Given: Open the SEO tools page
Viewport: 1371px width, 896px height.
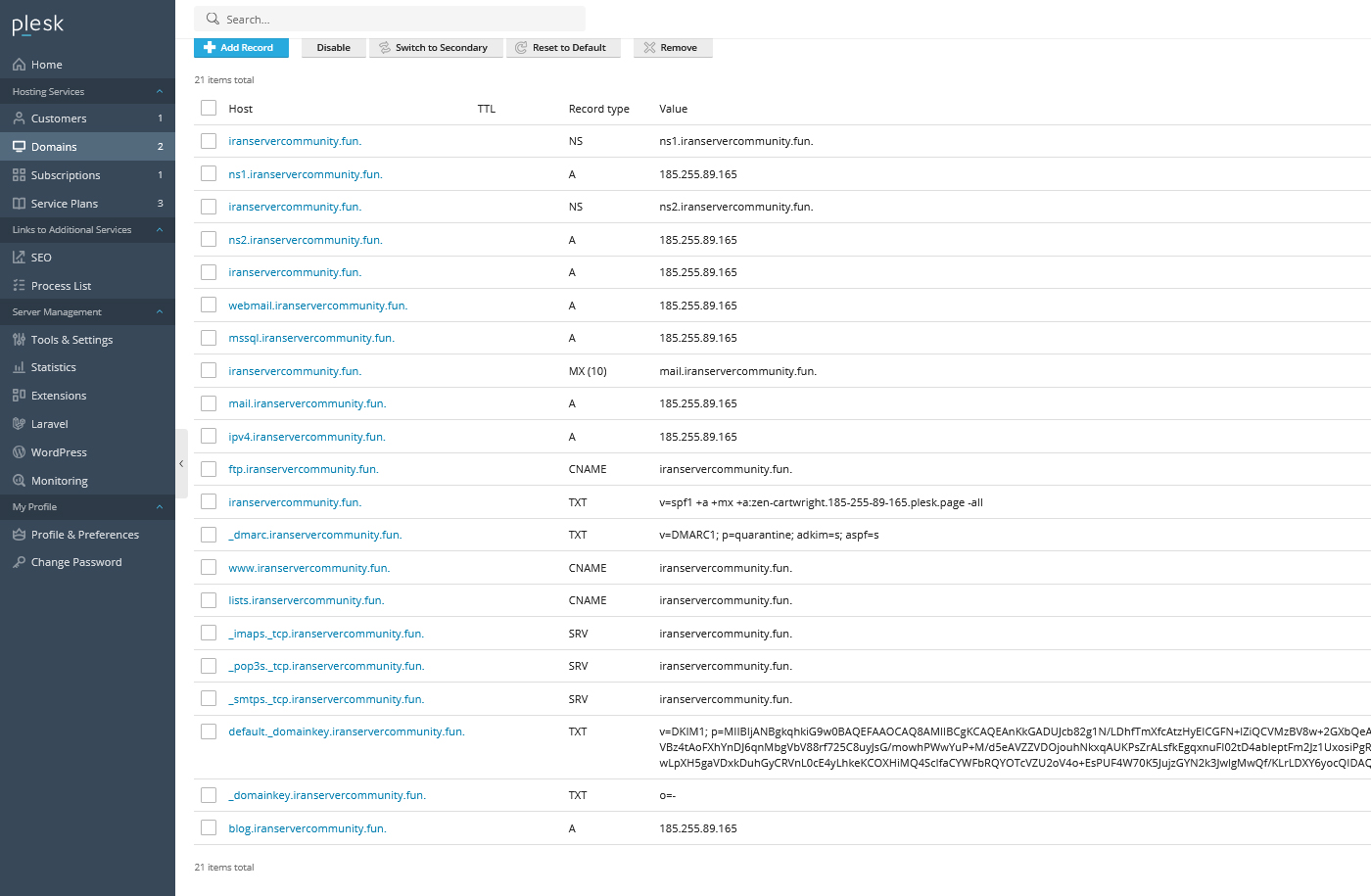Looking at the screenshot, I should 39,257.
